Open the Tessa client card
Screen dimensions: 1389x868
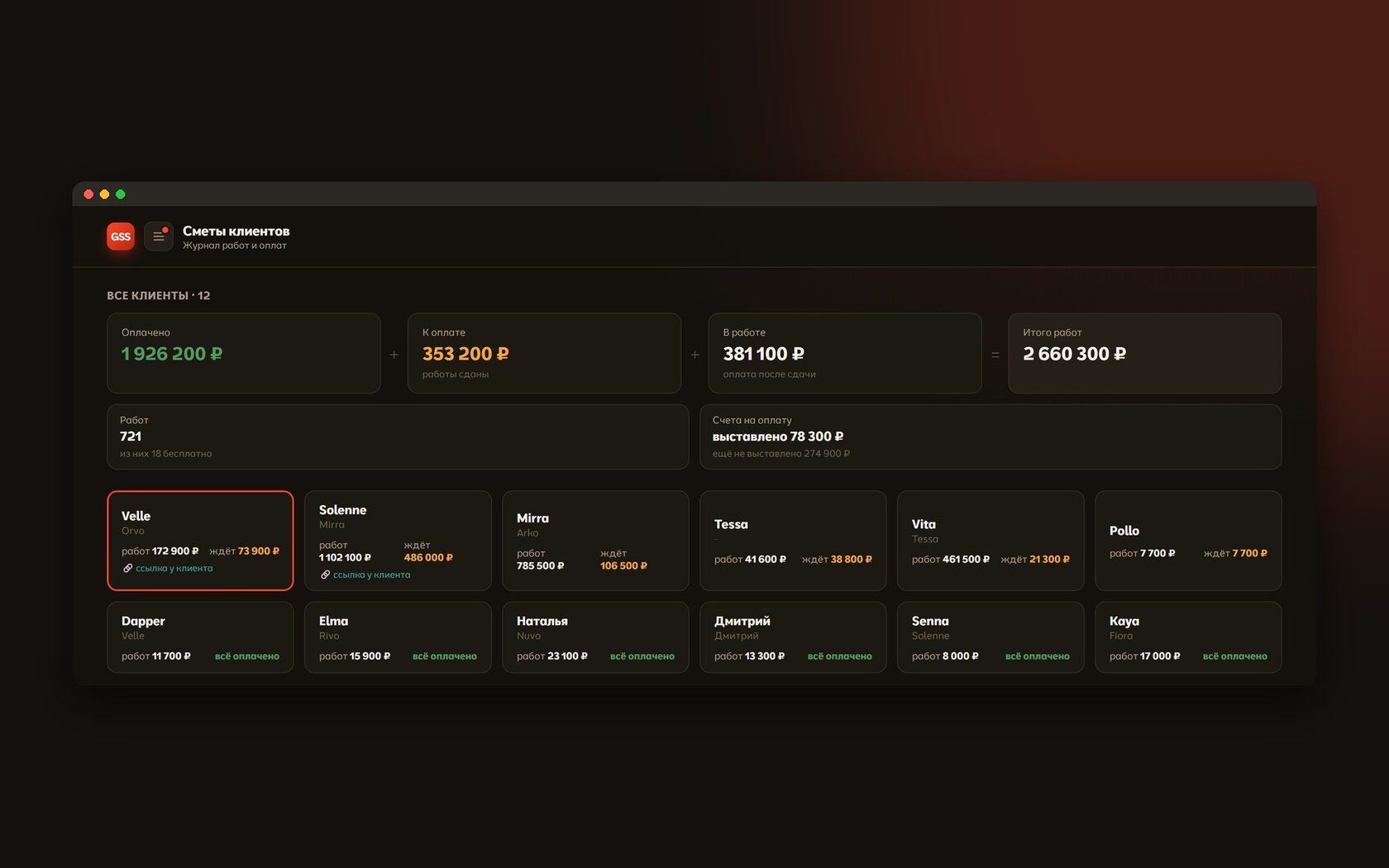tap(793, 541)
